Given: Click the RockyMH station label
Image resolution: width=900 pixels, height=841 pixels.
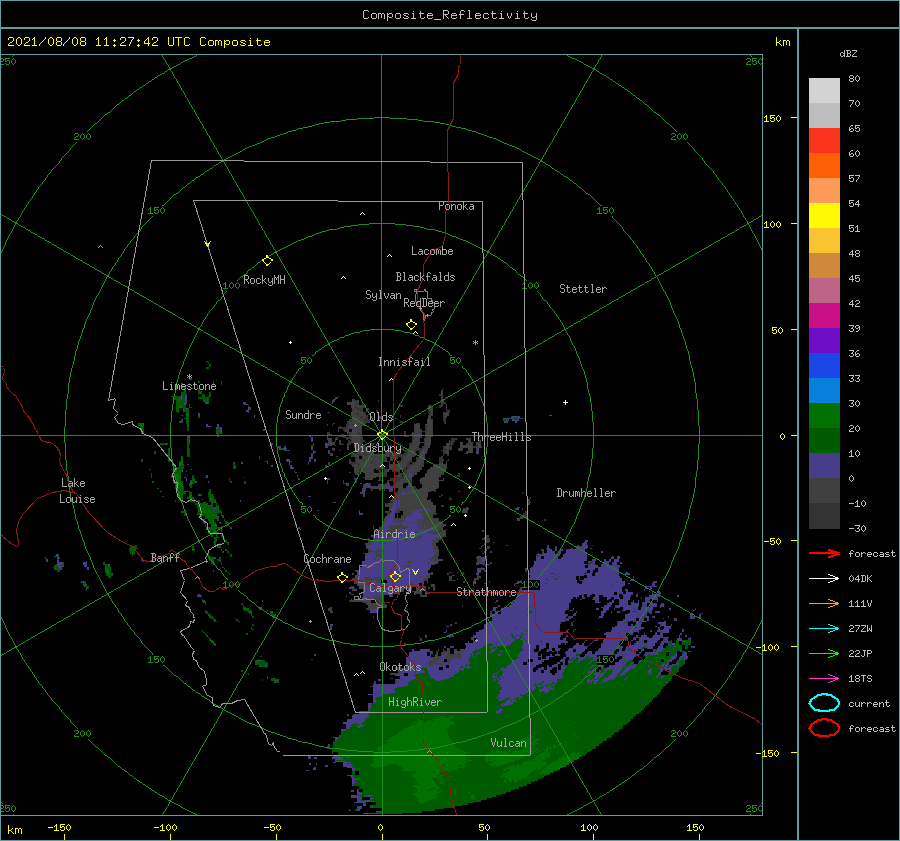Looking at the screenshot, I should [264, 280].
